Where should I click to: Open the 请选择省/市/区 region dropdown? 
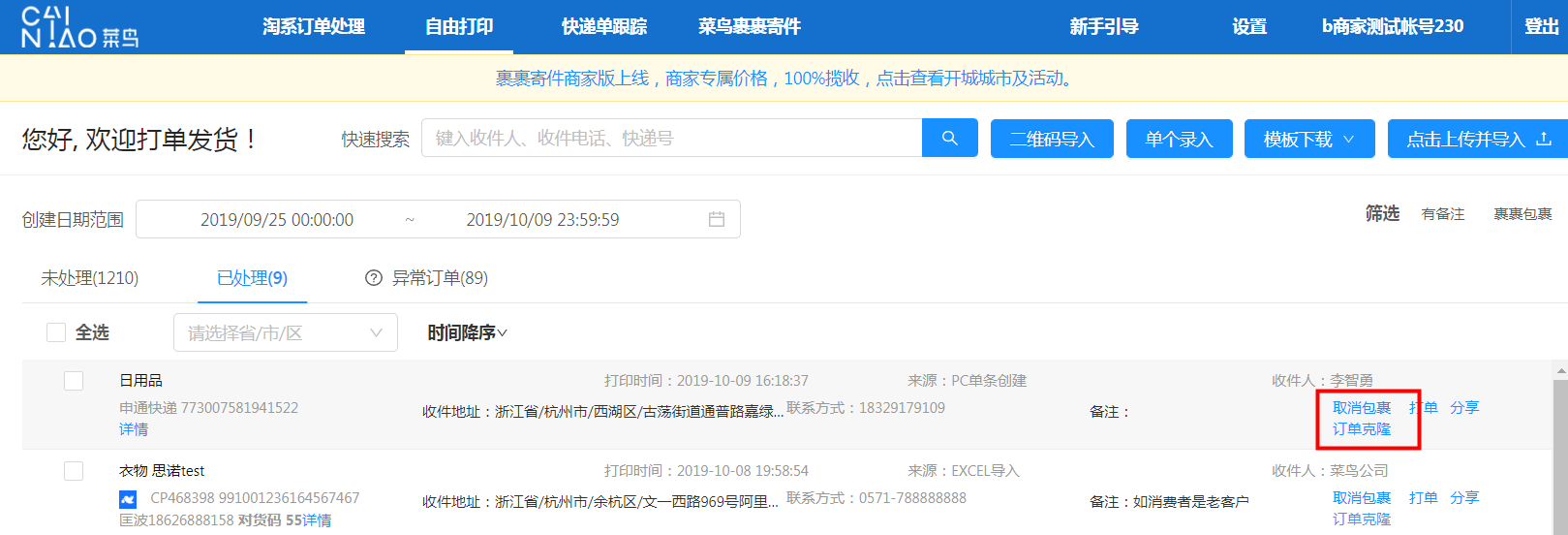[x=285, y=332]
